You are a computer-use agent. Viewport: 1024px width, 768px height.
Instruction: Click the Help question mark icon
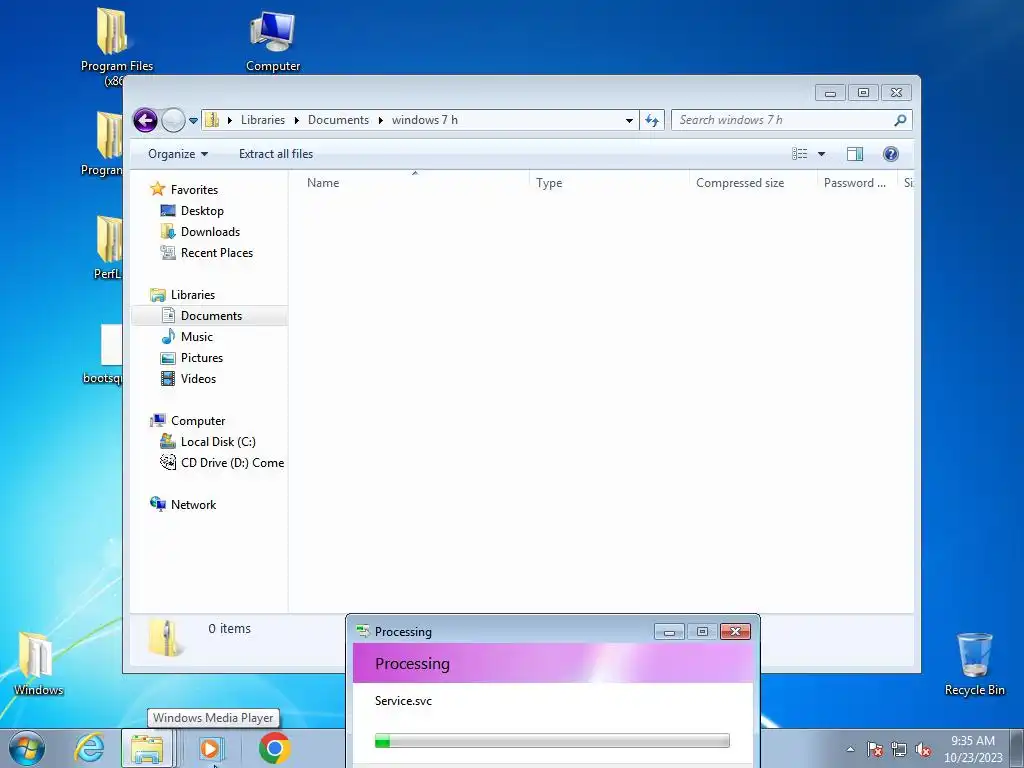point(891,154)
